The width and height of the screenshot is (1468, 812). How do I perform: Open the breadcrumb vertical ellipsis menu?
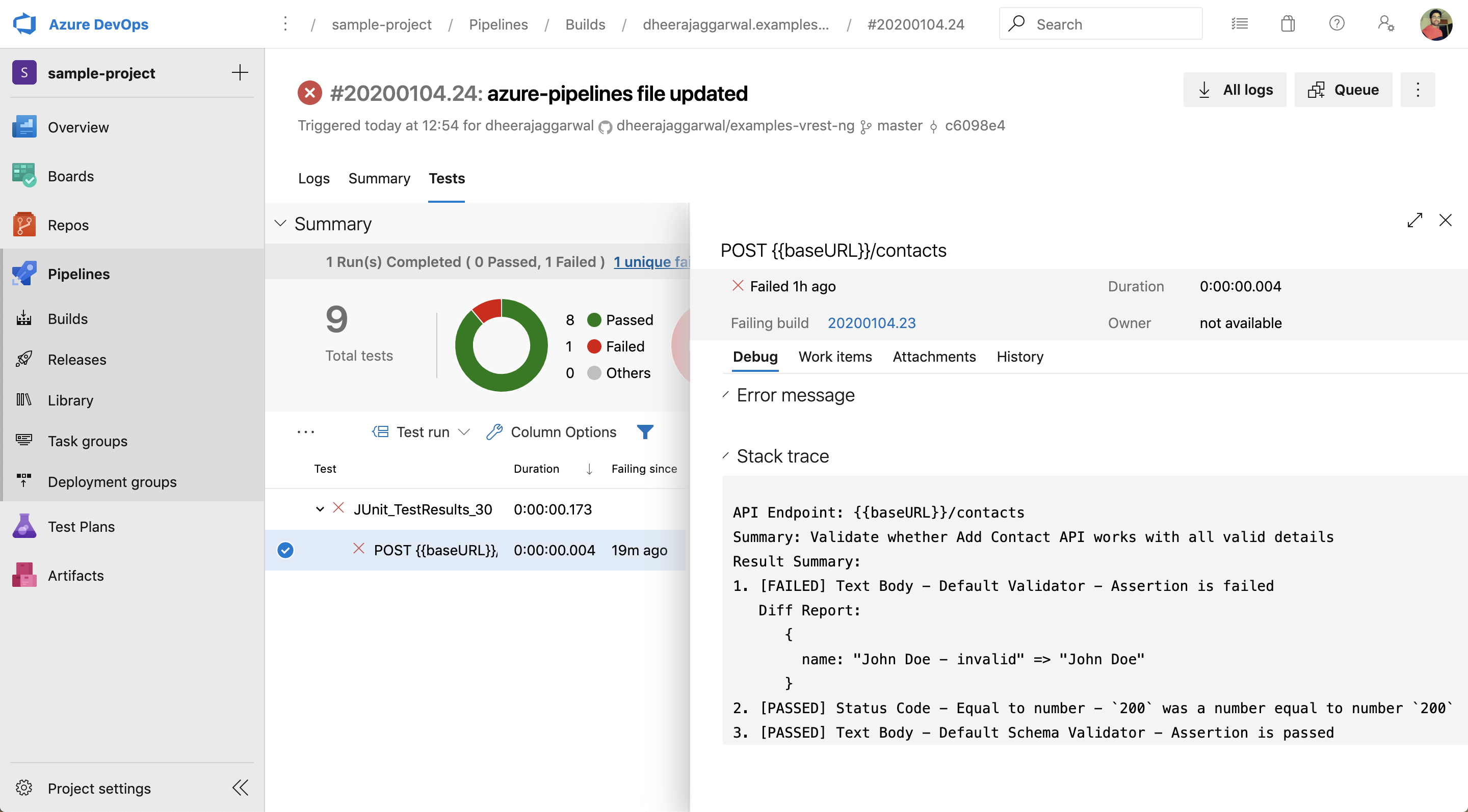click(285, 24)
